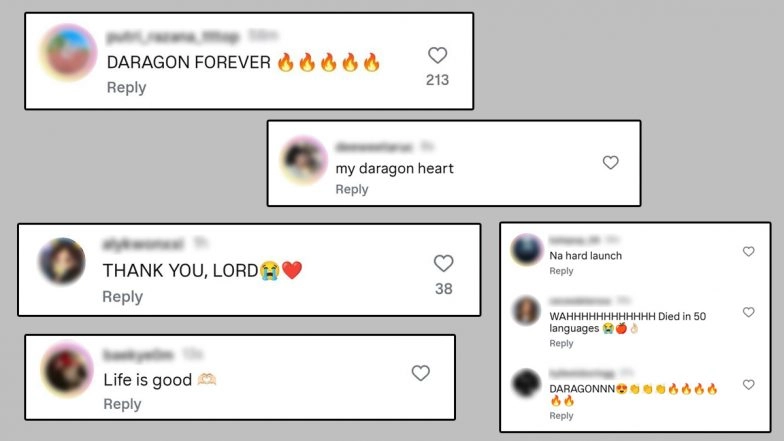
Task: Heart the 'Na hard launch' comment
Action: (748, 251)
